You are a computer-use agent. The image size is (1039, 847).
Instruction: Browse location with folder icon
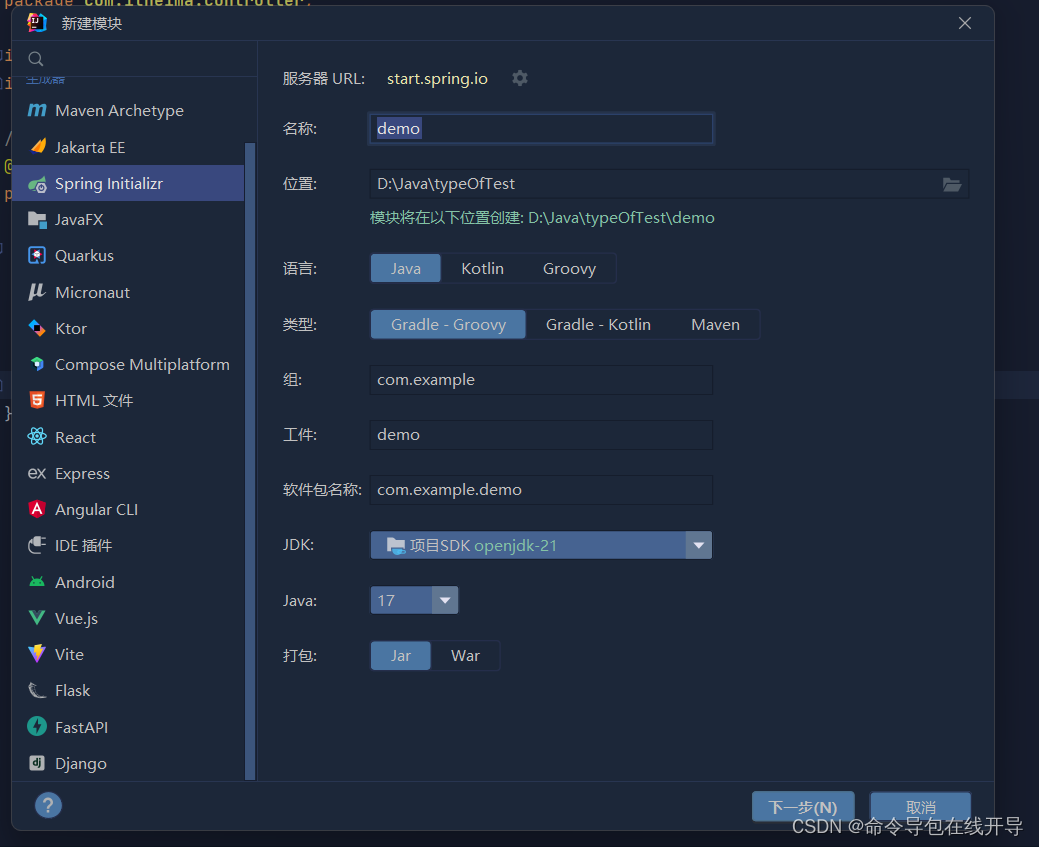pyautogui.click(x=952, y=184)
